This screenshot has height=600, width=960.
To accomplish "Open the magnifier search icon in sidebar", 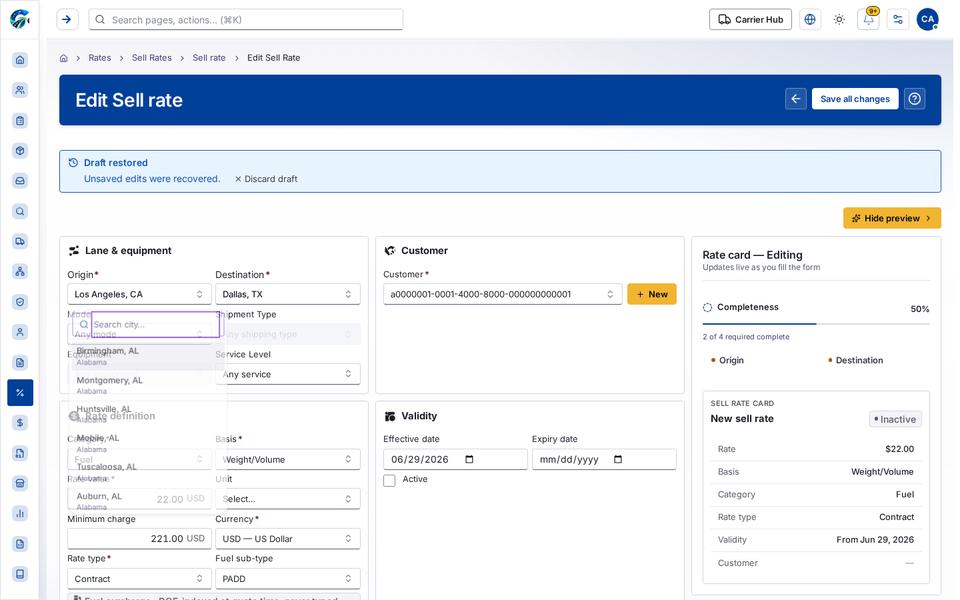I will (20, 211).
